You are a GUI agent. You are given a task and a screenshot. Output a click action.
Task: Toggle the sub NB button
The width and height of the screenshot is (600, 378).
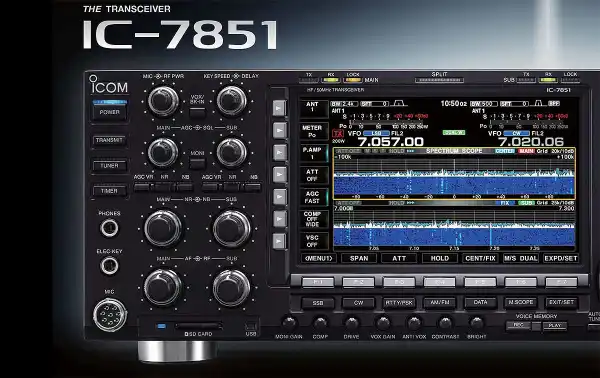pos(253,187)
